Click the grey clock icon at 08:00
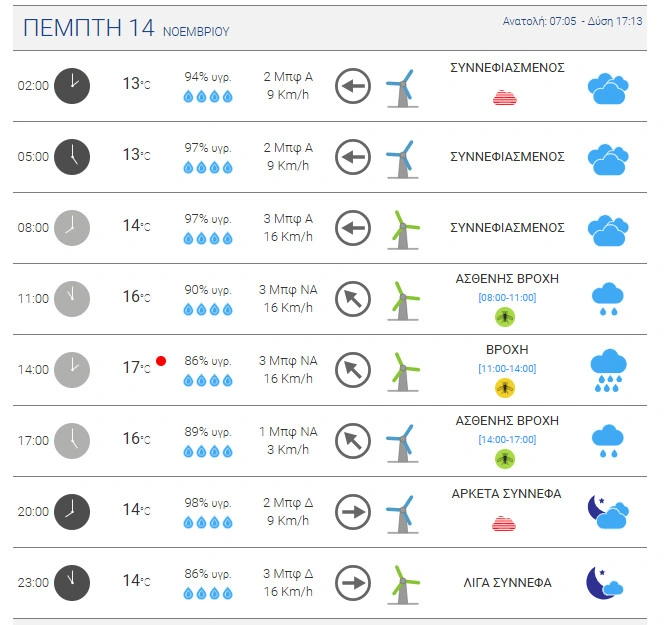 (72, 228)
